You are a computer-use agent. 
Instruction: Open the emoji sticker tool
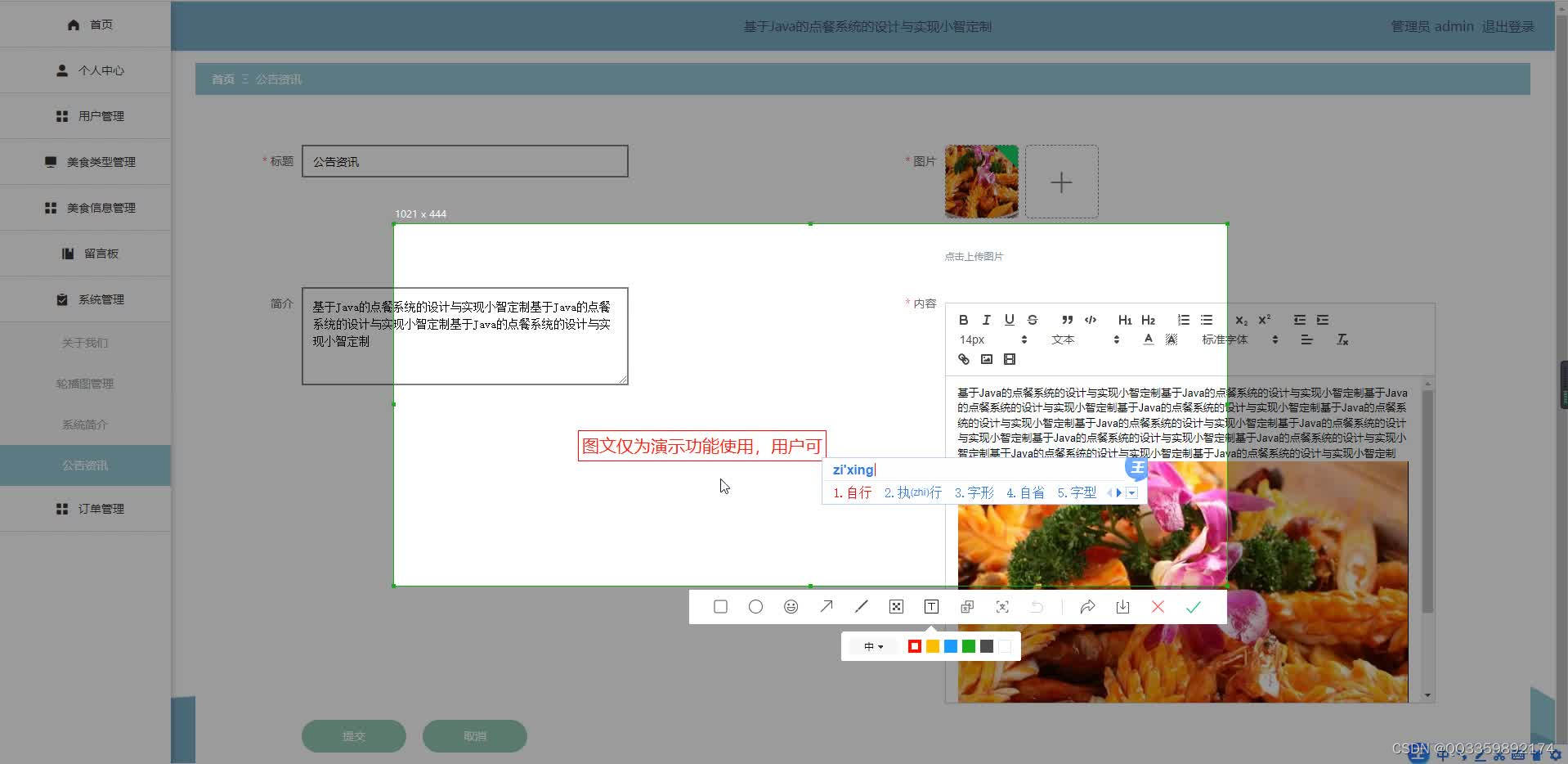pos(791,607)
